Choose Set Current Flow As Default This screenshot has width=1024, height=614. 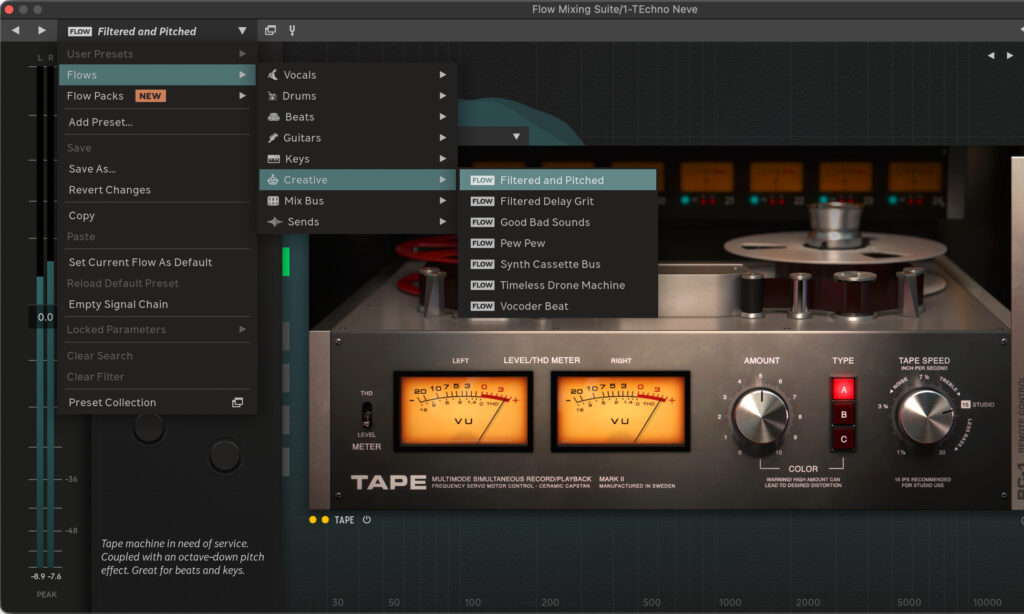pyautogui.click(x=140, y=262)
